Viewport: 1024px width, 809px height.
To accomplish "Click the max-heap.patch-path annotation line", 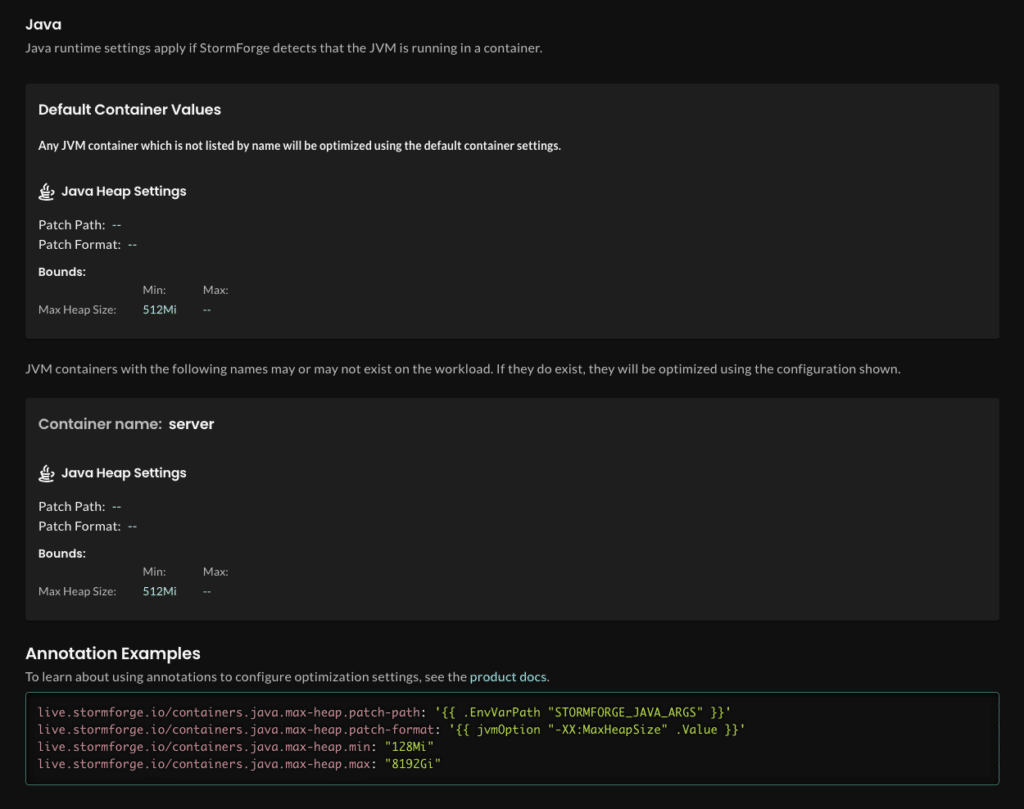I will (x=384, y=712).
